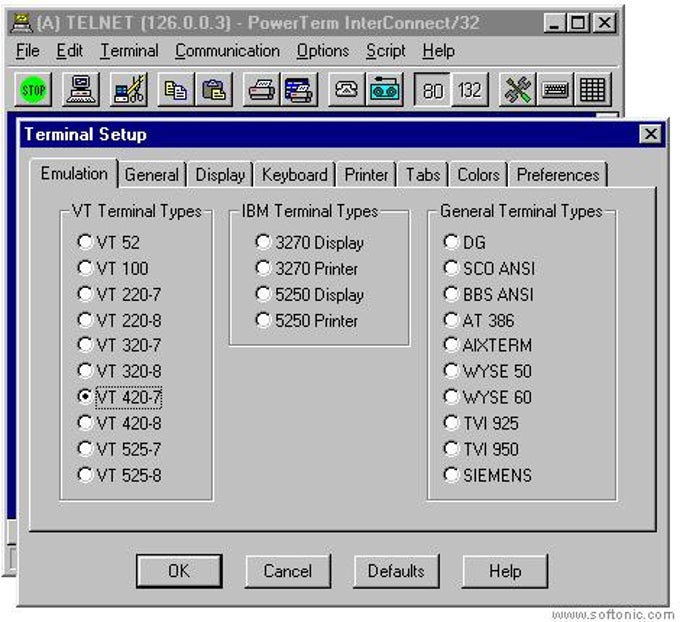Select the VT 100 terminal type
The width and height of the screenshot is (680, 622).
85,268
